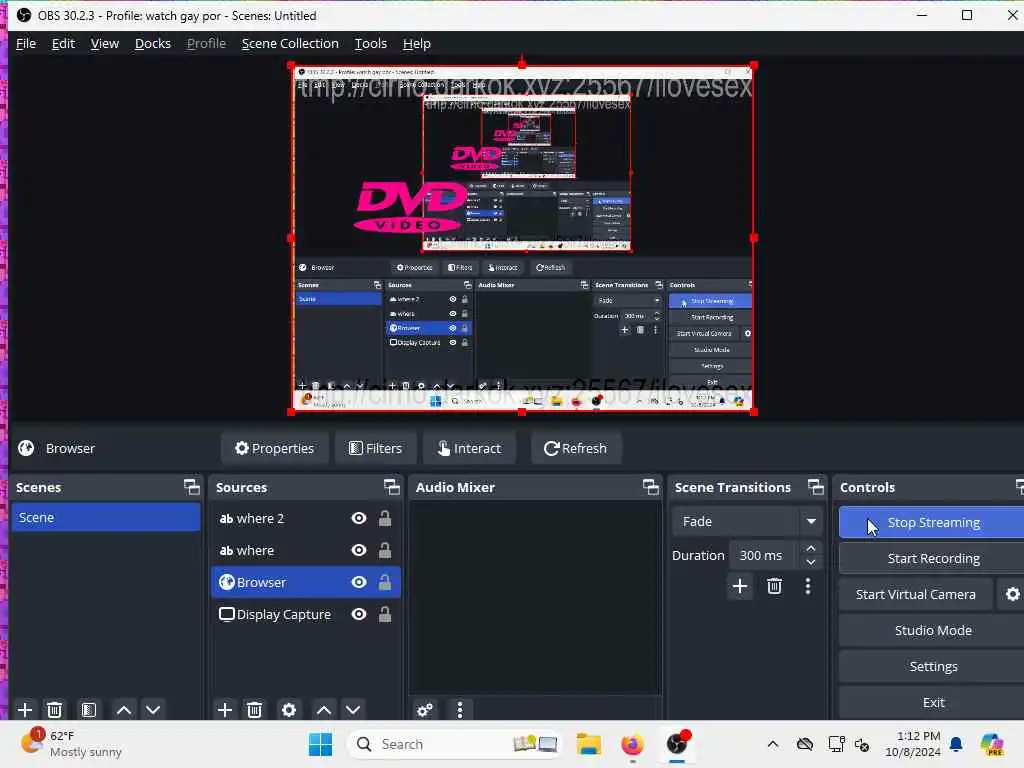
Task: Open source properties gear in Sources dock
Action: point(289,709)
